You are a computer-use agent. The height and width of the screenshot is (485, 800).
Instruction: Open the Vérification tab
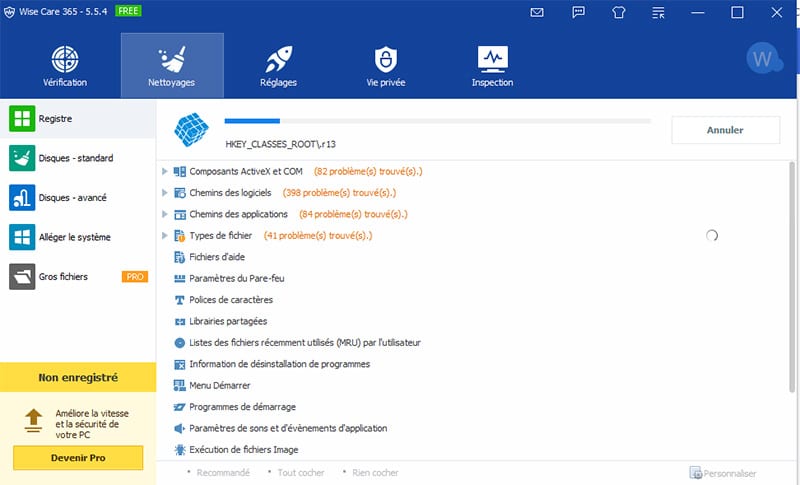(x=65, y=66)
